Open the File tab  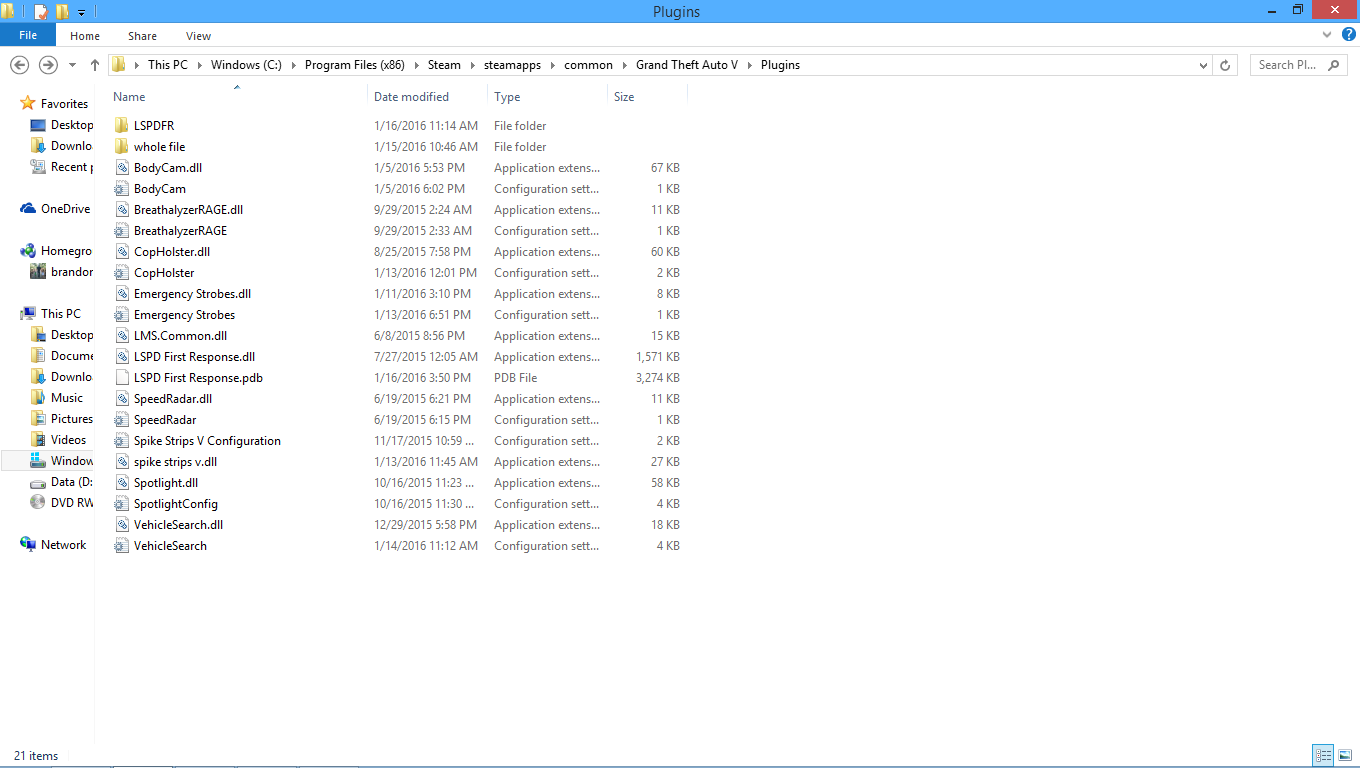(28, 36)
